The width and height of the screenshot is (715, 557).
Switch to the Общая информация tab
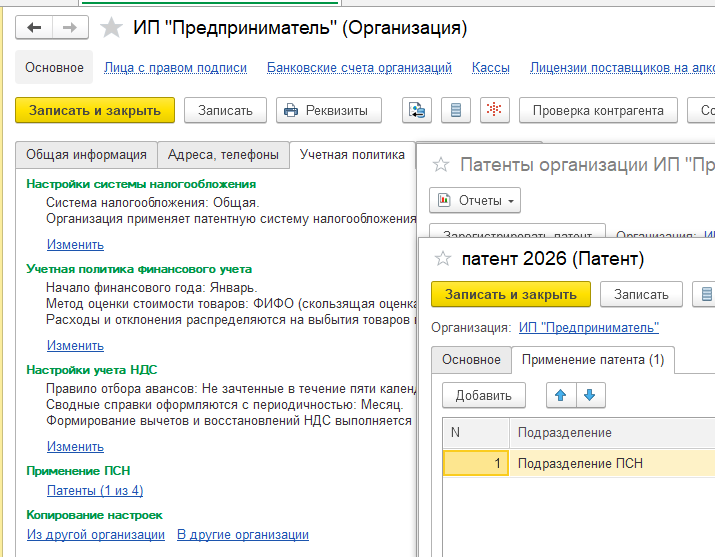point(86,155)
